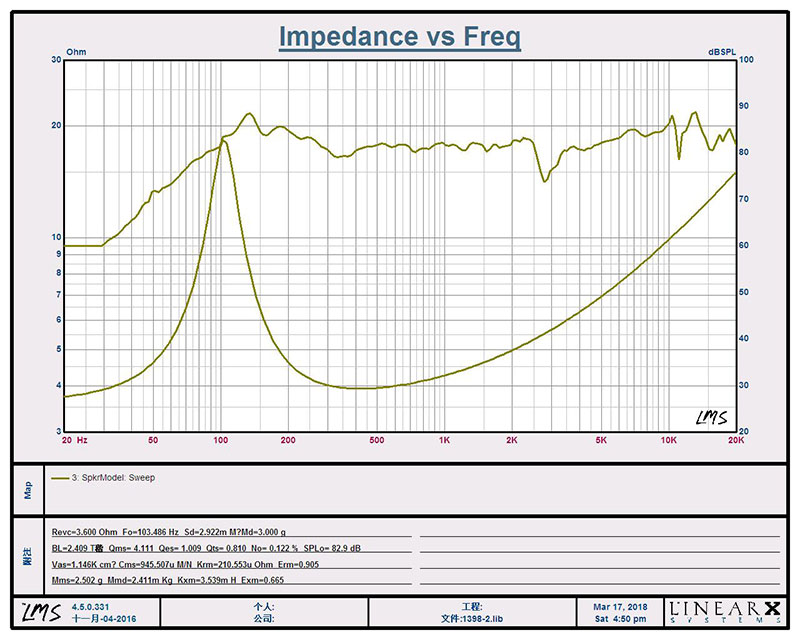Viewport: 800px width, 640px height.
Task: Click the 'dBSPL' axis unit label
Action: 723,51
